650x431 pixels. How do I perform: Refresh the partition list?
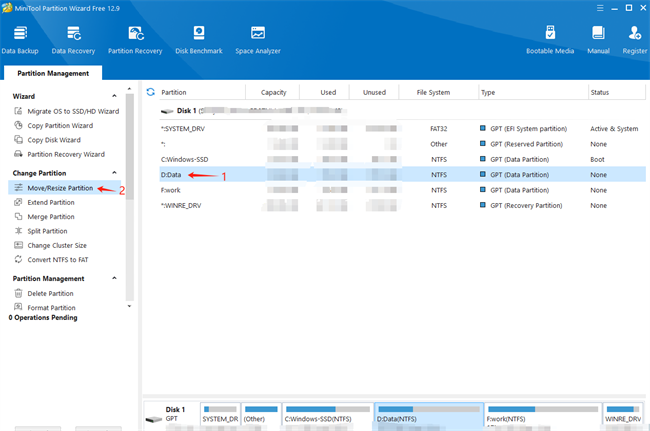(x=151, y=92)
